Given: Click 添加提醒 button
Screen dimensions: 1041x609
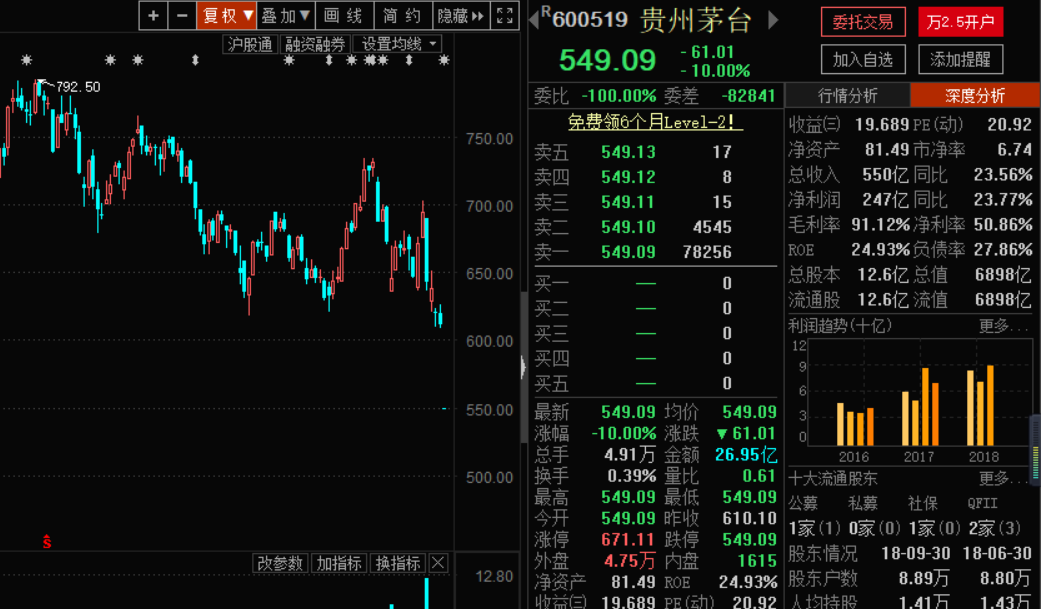Looking at the screenshot, I should pyautogui.click(x=960, y=59).
